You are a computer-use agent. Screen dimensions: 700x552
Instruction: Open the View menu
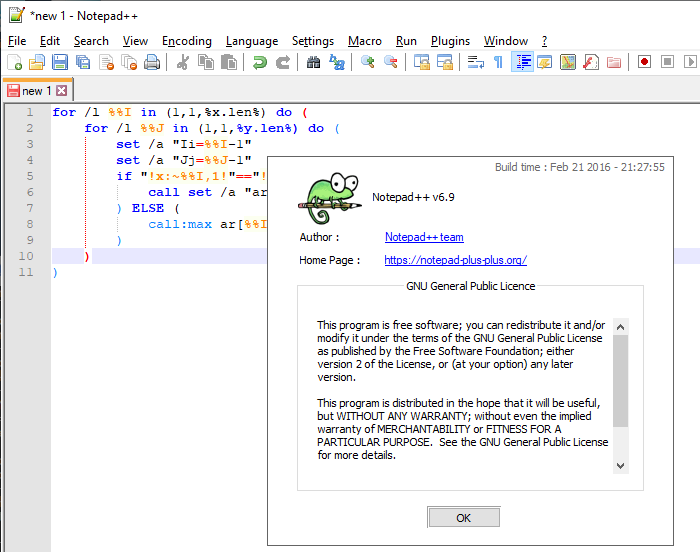point(135,41)
